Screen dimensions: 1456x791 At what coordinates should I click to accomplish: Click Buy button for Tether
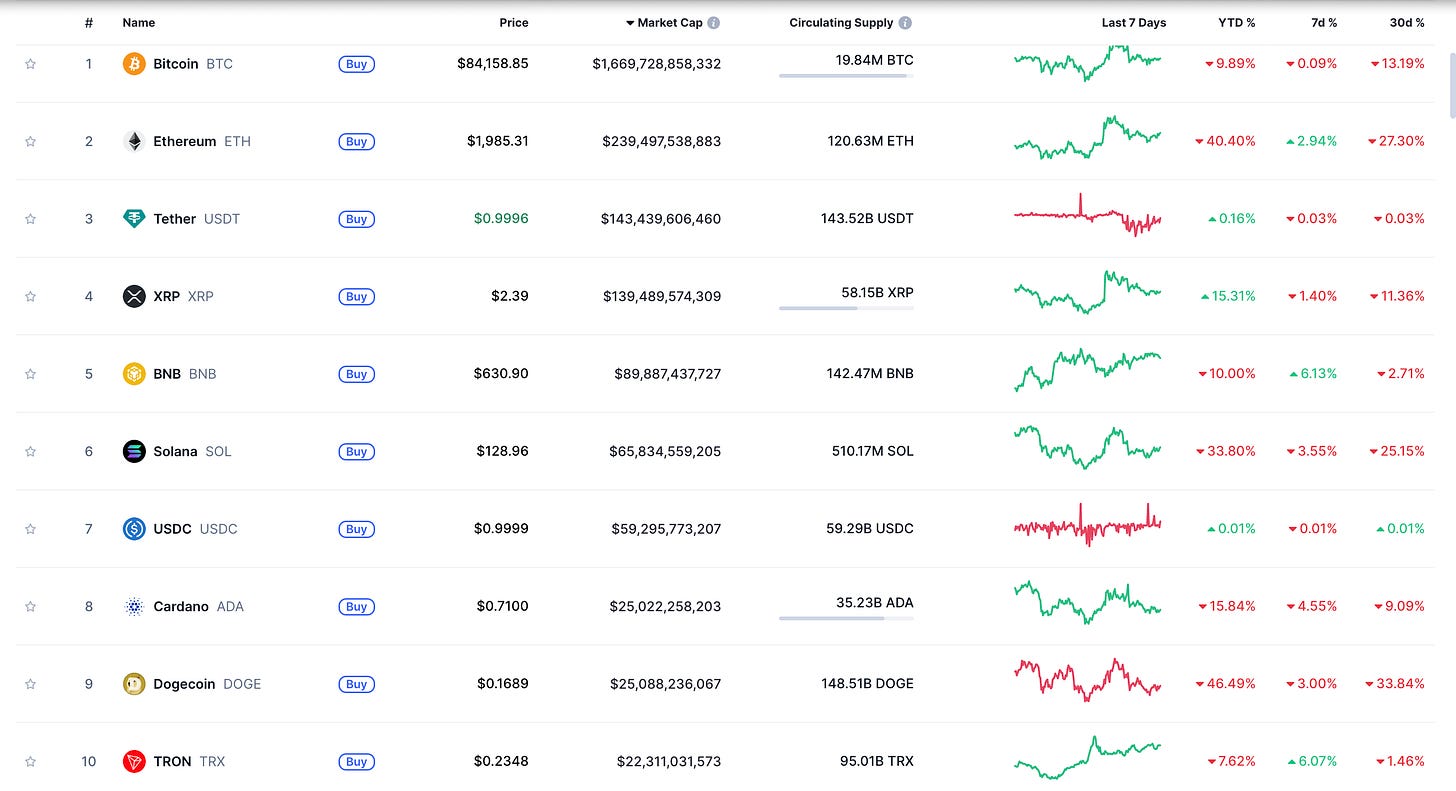(x=357, y=219)
